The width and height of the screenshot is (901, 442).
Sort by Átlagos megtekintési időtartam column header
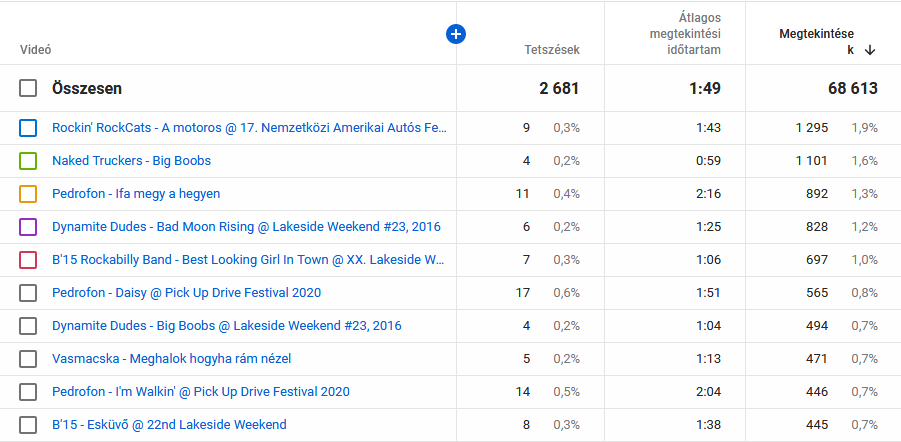(x=684, y=34)
